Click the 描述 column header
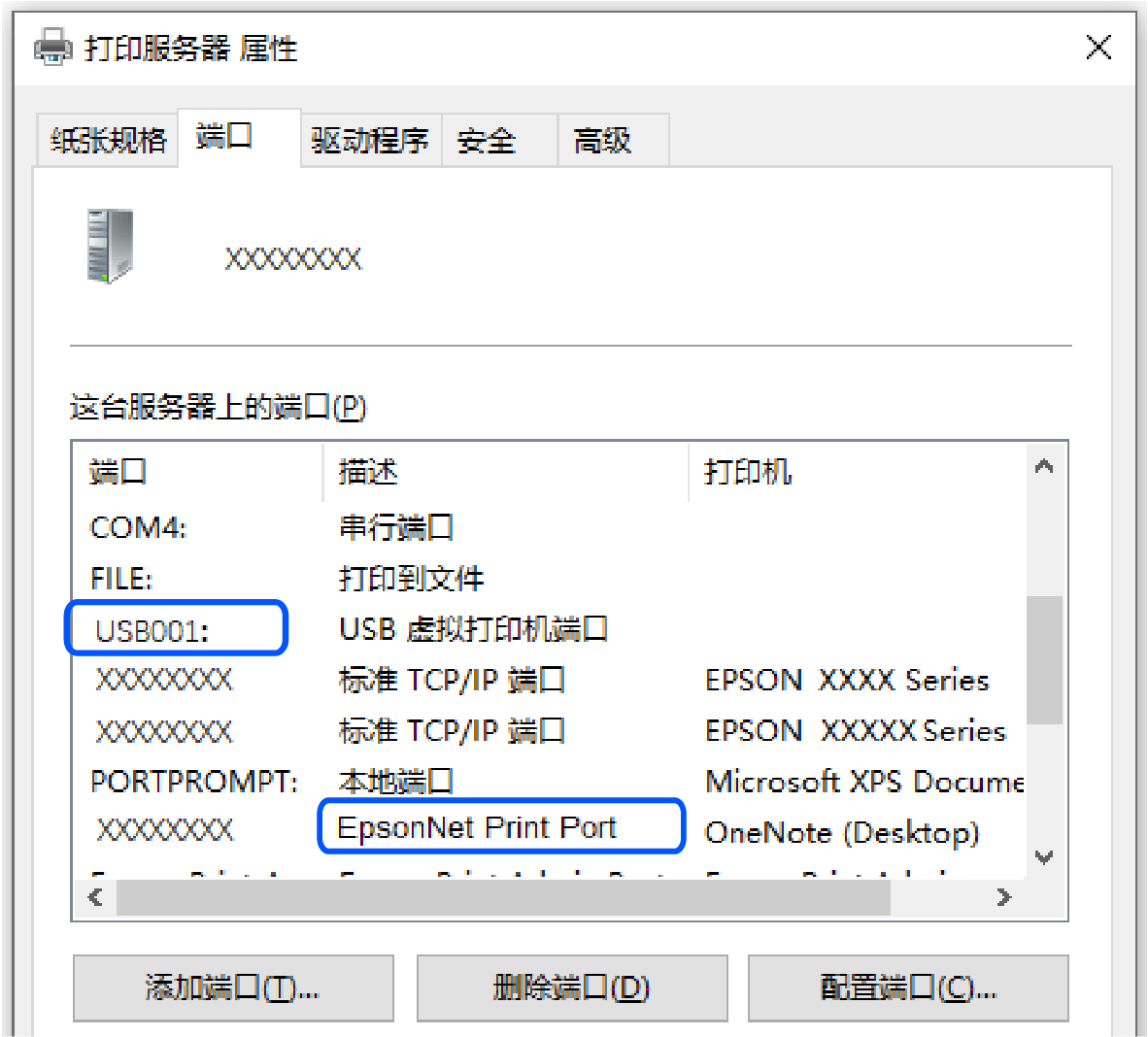1148x1037 pixels. (369, 473)
